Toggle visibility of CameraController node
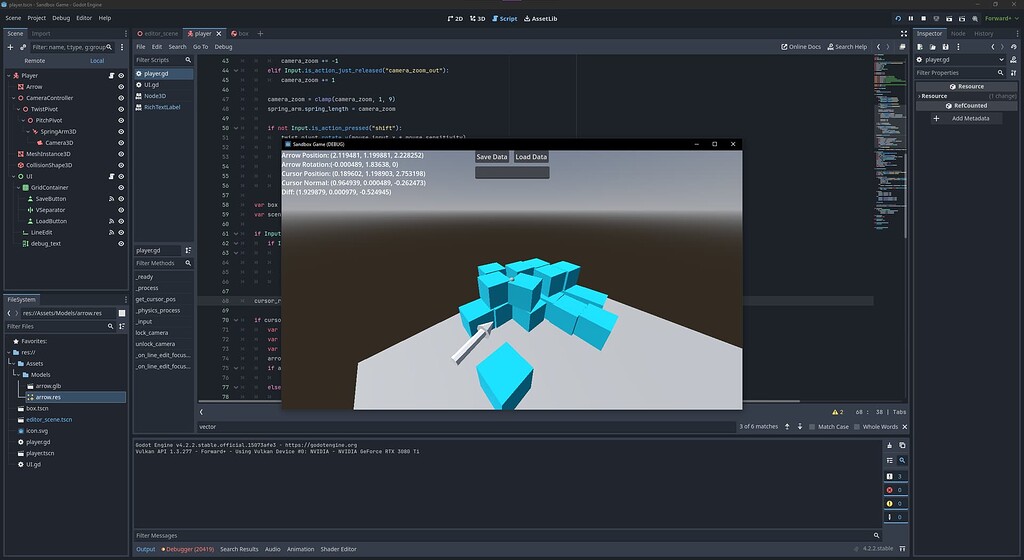 point(121,98)
